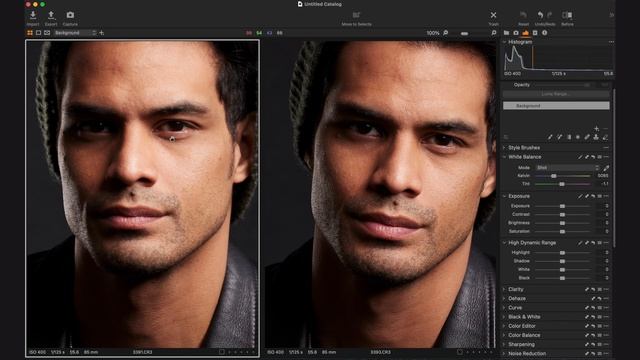Open the Metadata info tool tab
Screen dimensions: 640x360
(x=544, y=33)
